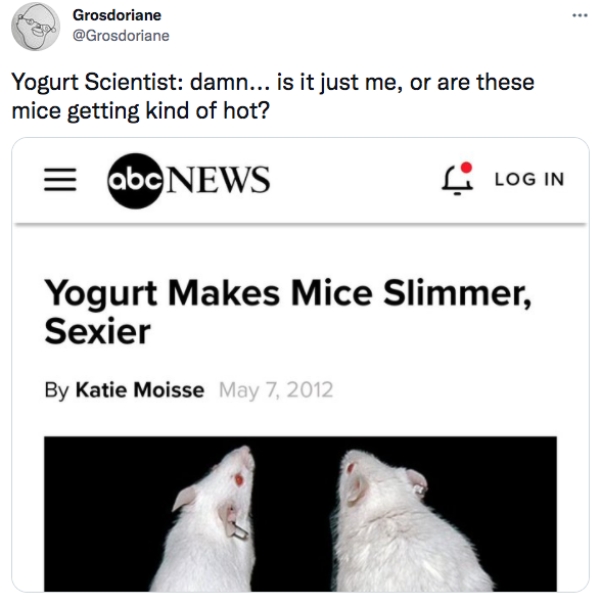Open author Katie Moisse's page

click(x=138, y=389)
